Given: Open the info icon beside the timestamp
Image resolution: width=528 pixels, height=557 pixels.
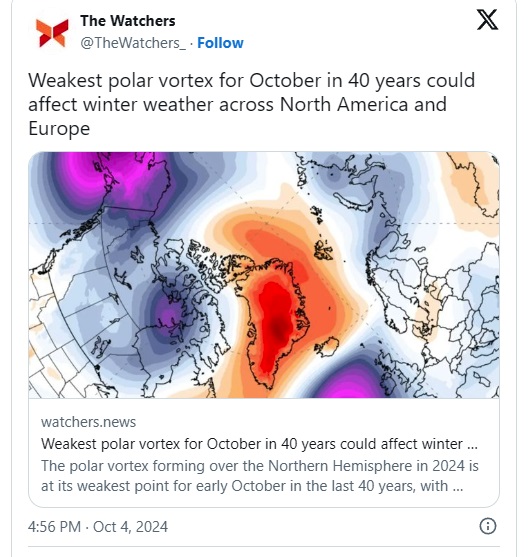Looking at the screenshot, I should click(x=488, y=526).
